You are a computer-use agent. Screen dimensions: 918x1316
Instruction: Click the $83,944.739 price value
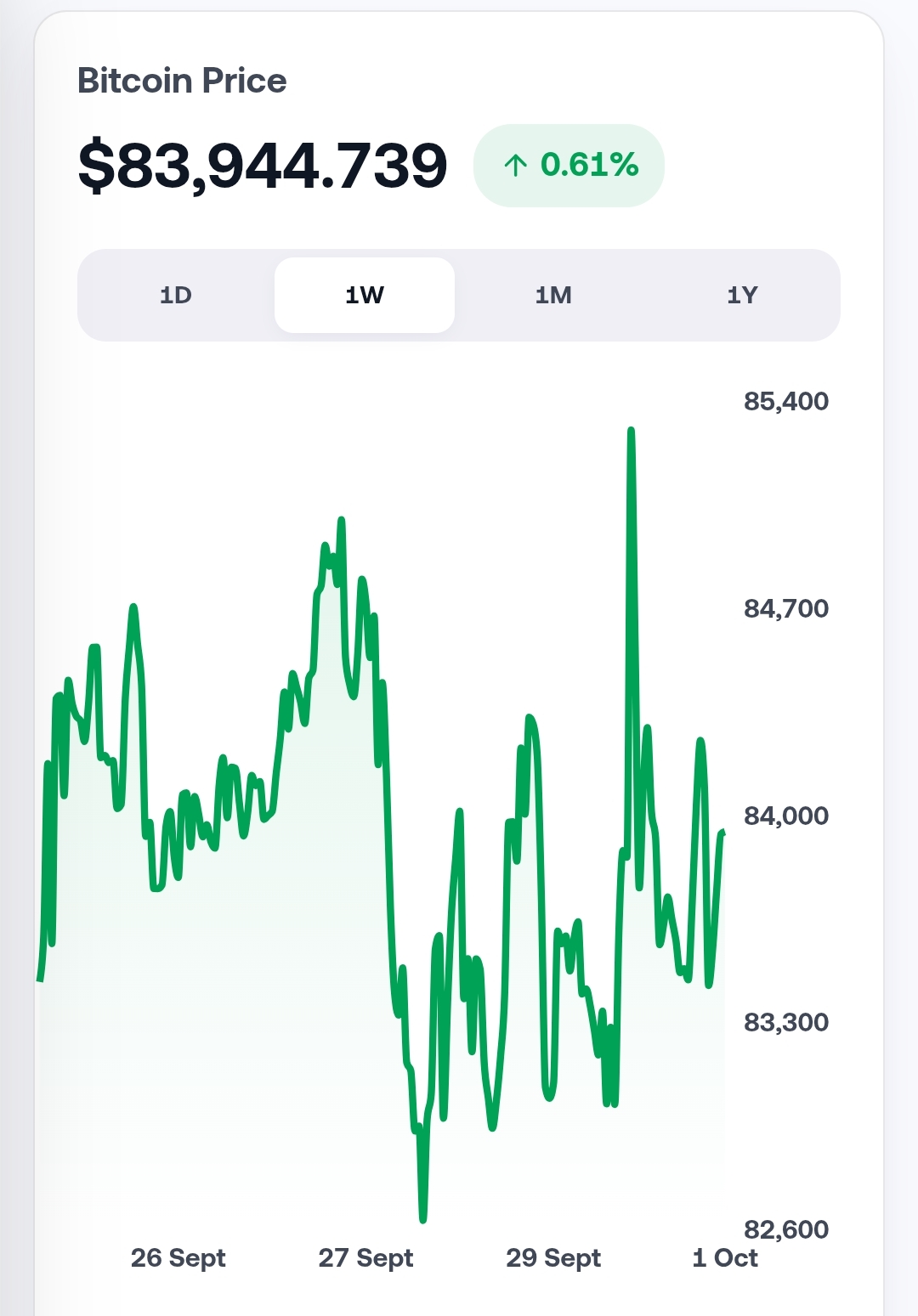pos(263,166)
